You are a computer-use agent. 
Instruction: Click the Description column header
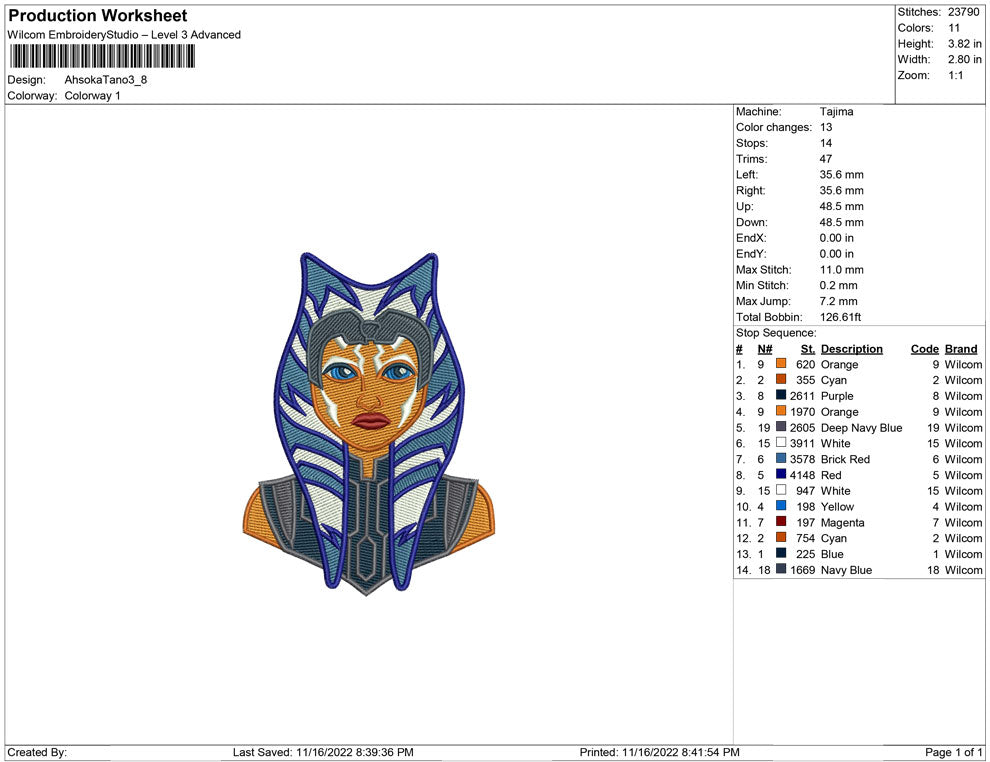pyautogui.click(x=852, y=348)
